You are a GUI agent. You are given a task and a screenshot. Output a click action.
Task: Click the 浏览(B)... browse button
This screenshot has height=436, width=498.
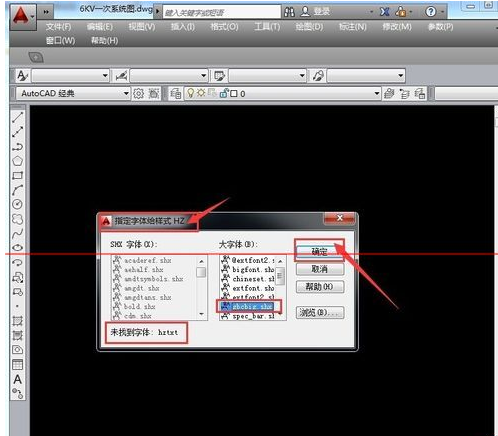pos(320,313)
